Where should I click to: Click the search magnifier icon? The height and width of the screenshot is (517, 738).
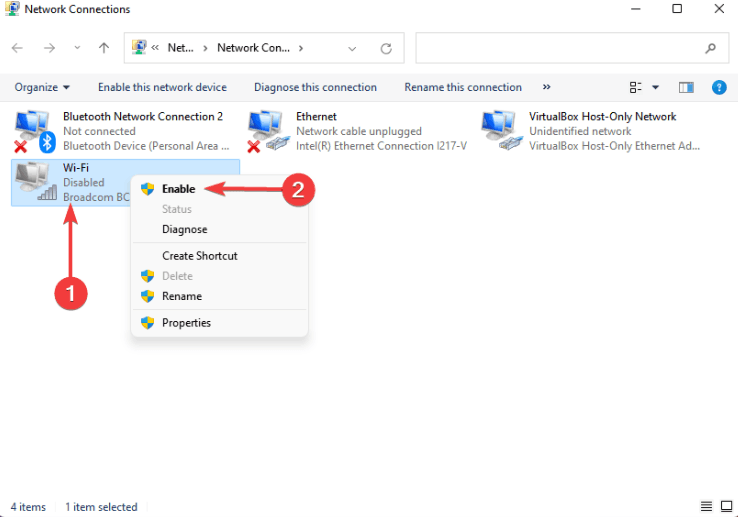[x=710, y=48]
